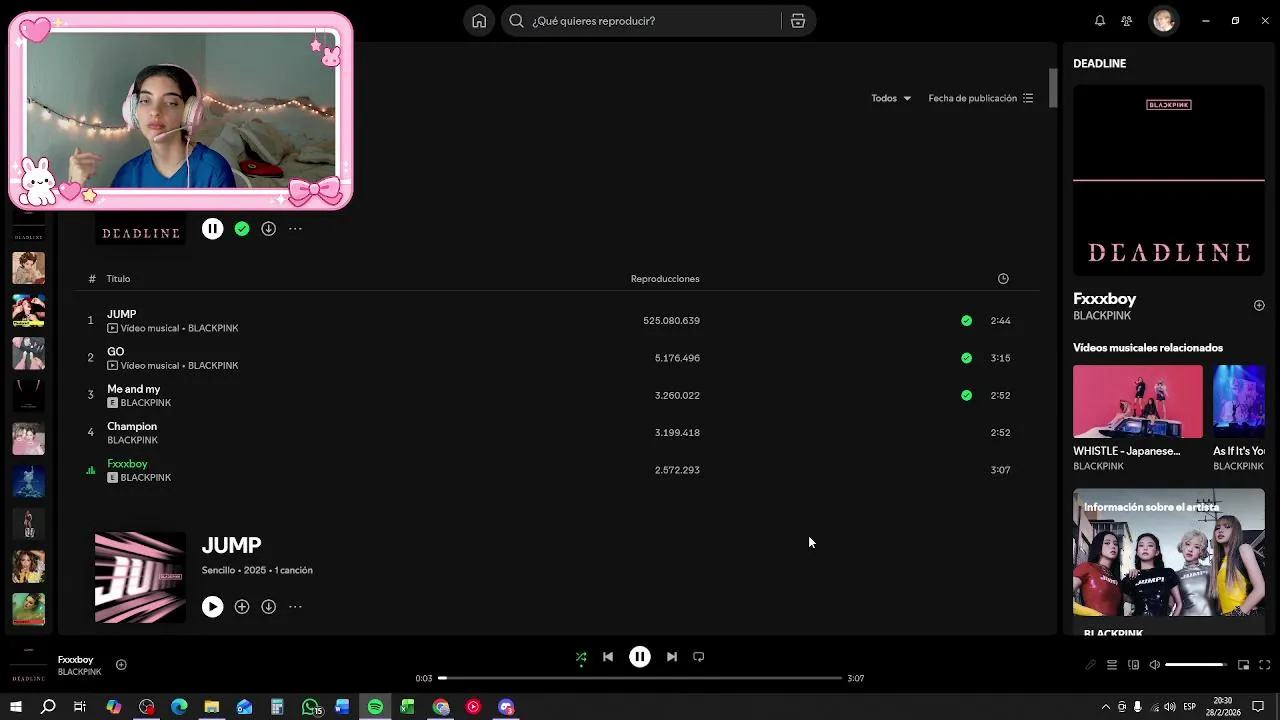This screenshot has height=720, width=1280.
Task: Toggle shuffle mode
Action: (581, 657)
